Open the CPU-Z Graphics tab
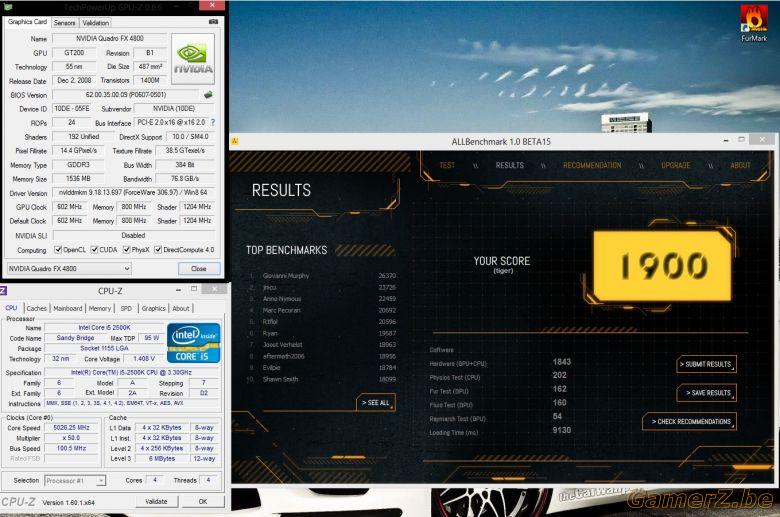Image resolution: width=780 pixels, height=517 pixels. coord(153,309)
